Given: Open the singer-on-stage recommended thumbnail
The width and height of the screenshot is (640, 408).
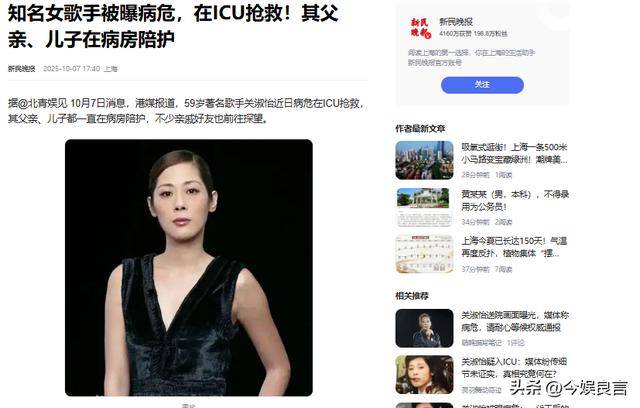Looking at the screenshot, I should pos(424,328).
